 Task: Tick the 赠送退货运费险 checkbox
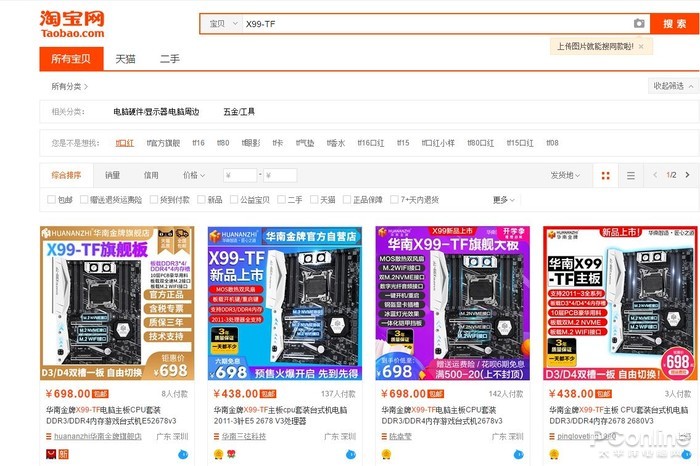(x=84, y=200)
